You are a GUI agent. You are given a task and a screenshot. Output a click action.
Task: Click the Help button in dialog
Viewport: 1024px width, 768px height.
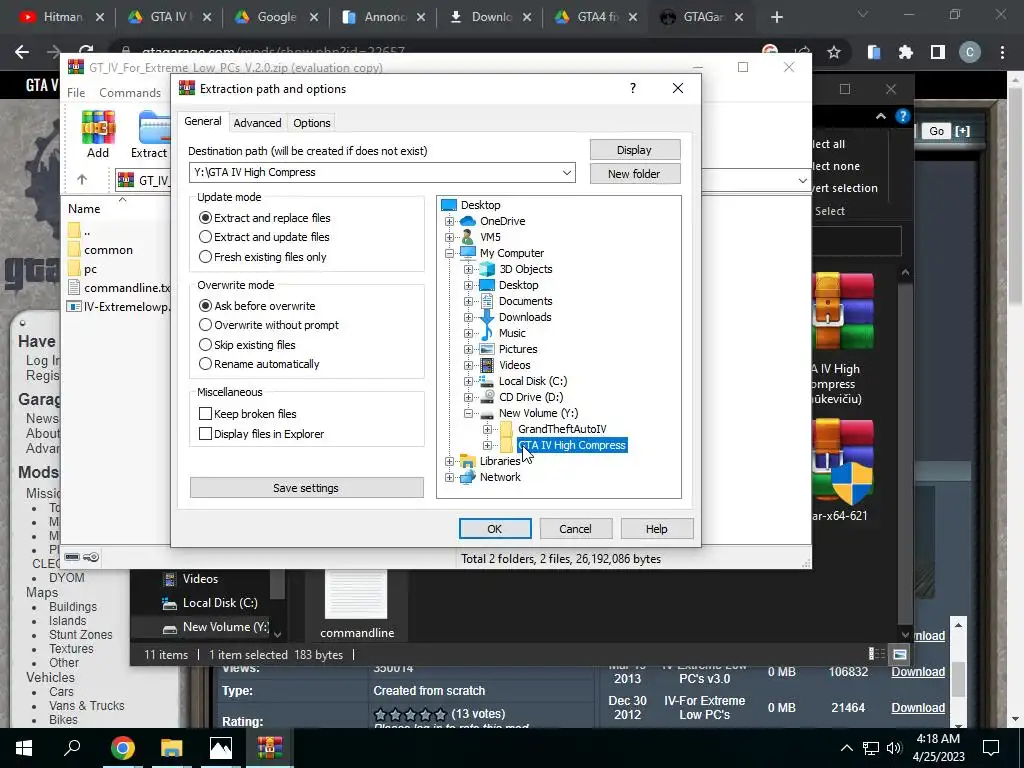(656, 529)
